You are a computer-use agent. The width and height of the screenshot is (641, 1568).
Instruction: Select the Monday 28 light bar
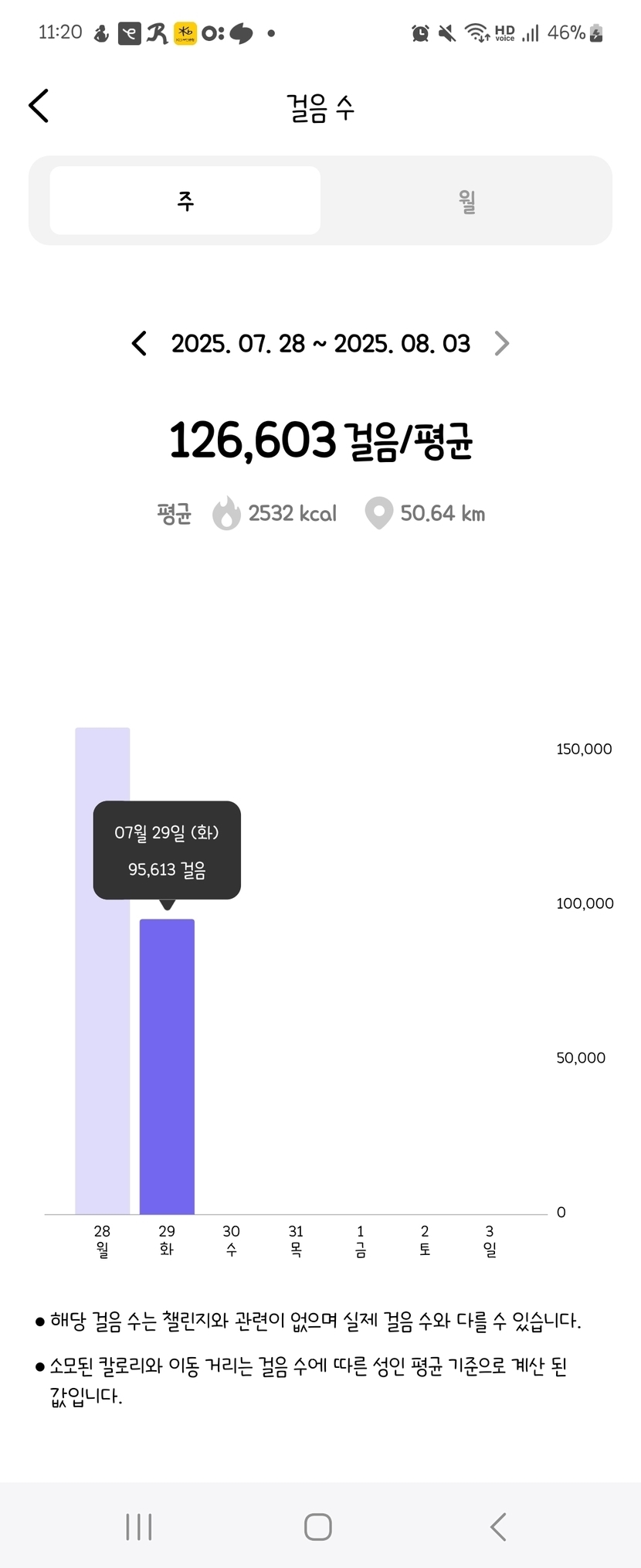point(103,970)
